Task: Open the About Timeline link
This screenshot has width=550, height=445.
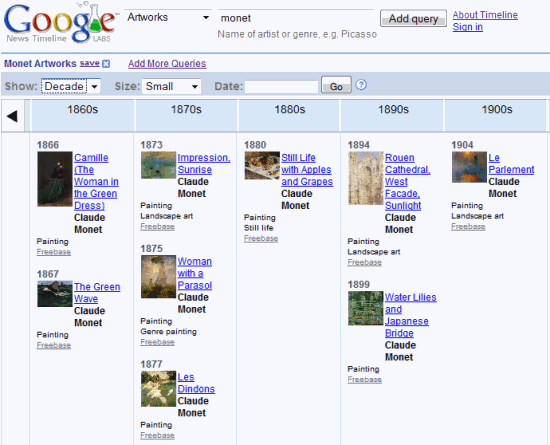Action: (485, 15)
